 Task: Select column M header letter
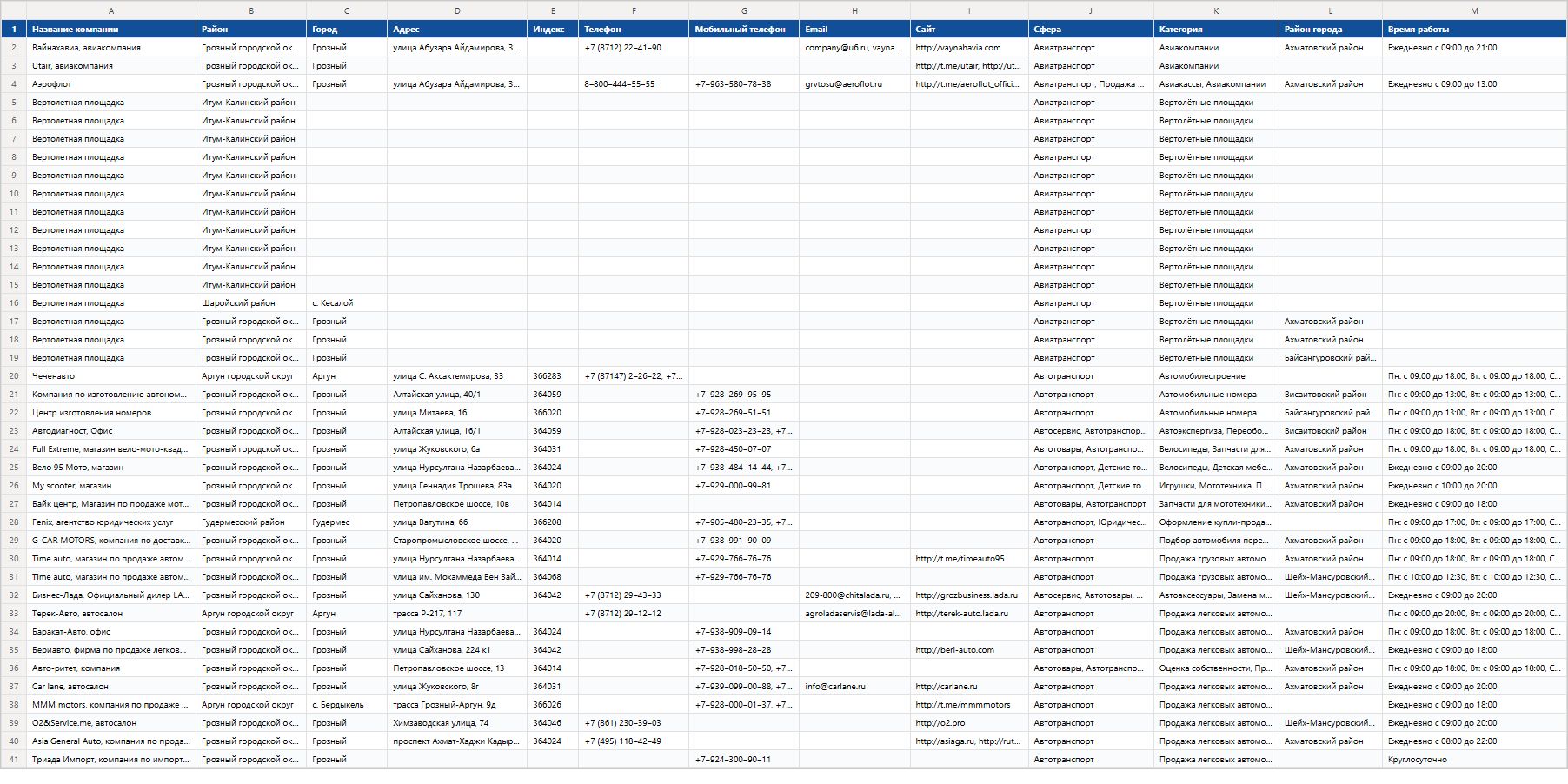pyautogui.click(x=1474, y=10)
